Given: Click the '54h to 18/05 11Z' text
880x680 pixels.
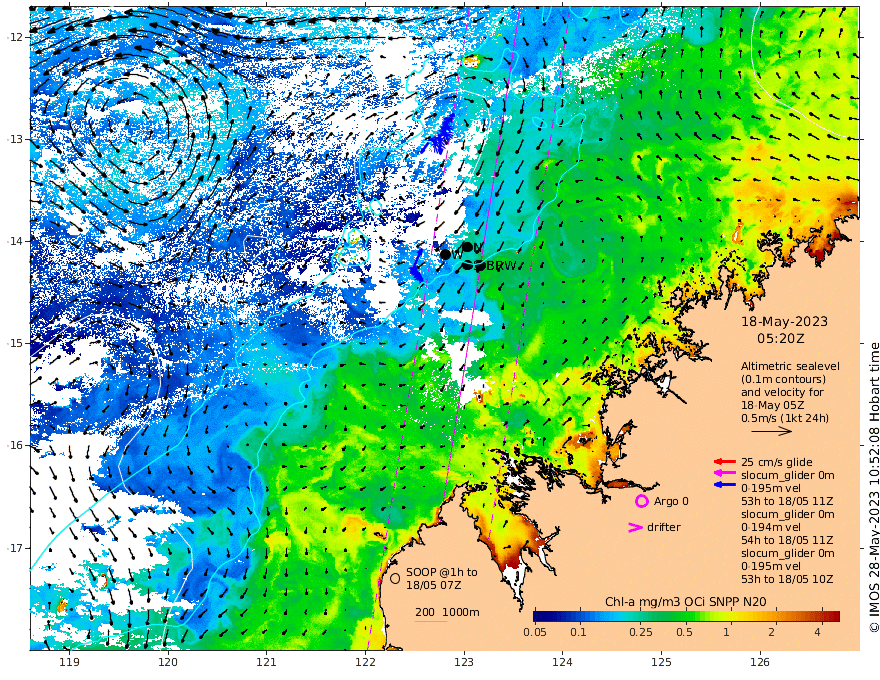Looking at the screenshot, I should point(787,540).
